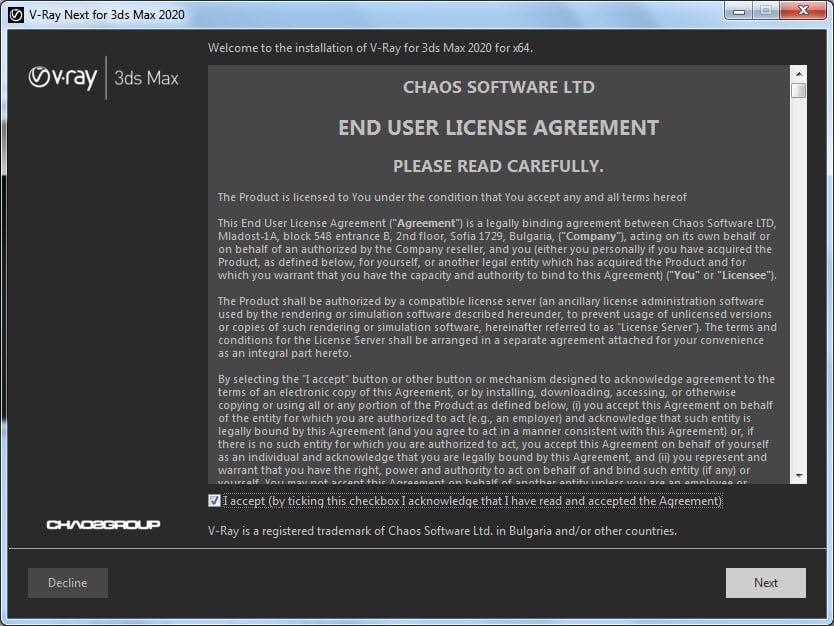The height and width of the screenshot is (626, 834).
Task: Click the PLEASE READ CAREFULLY heading
Action: (498, 166)
